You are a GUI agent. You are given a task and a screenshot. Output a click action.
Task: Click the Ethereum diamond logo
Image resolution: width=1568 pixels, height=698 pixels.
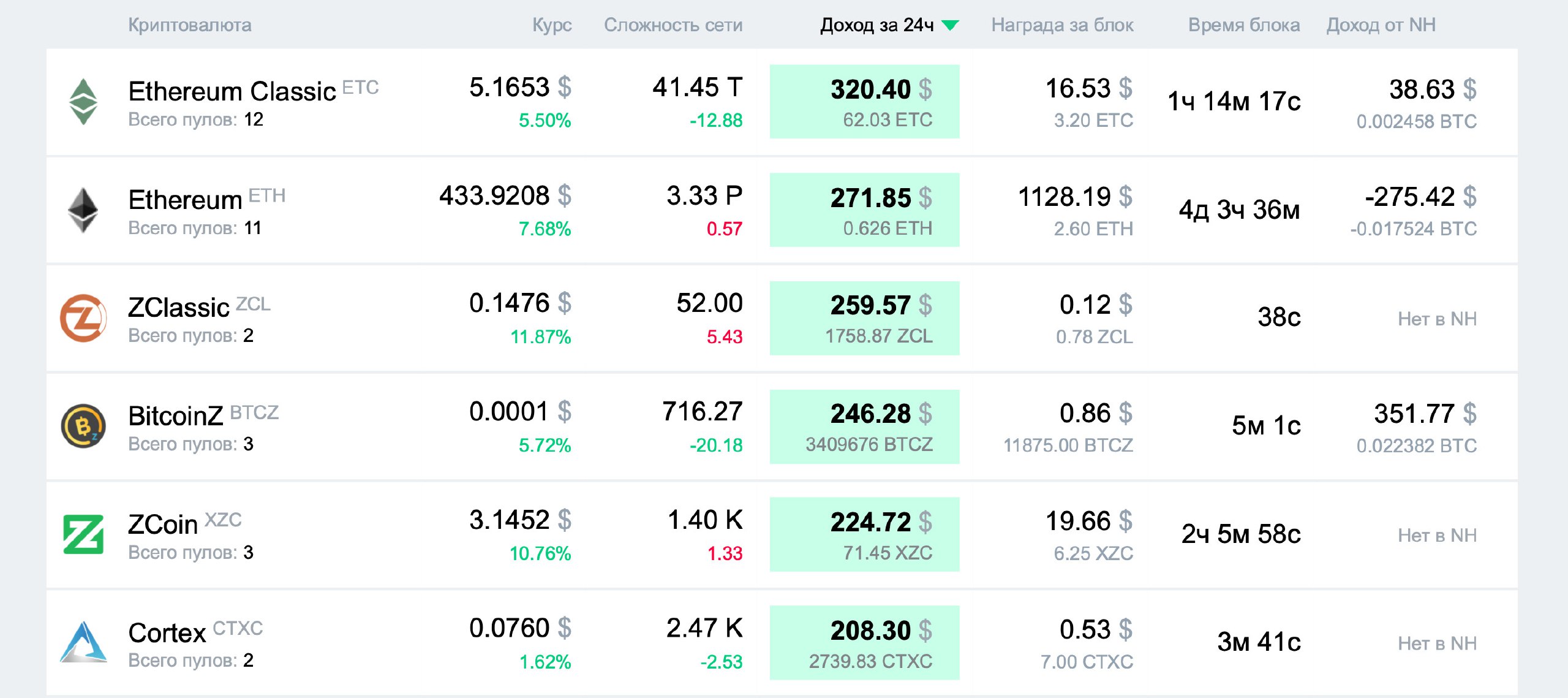point(83,210)
